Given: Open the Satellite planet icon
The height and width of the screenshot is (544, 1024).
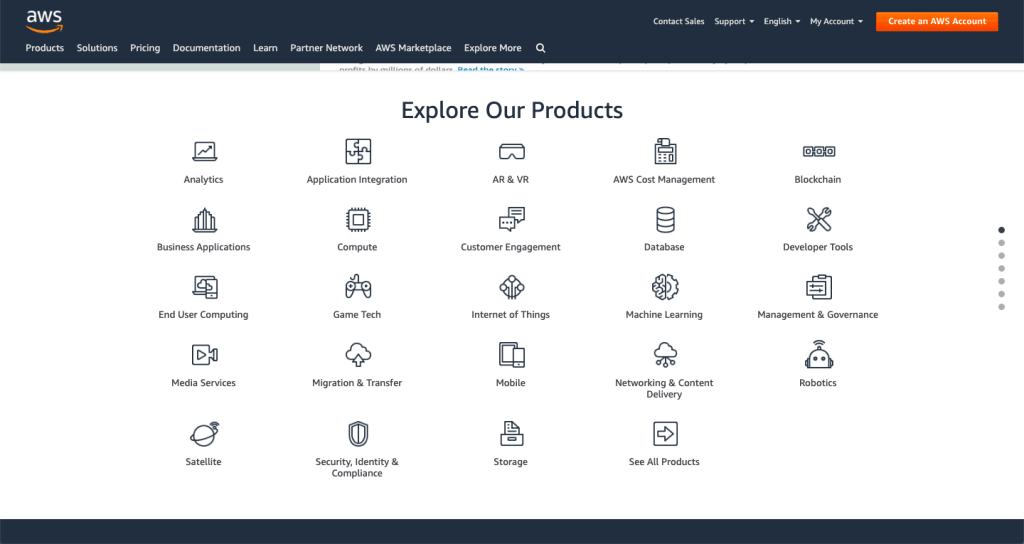Looking at the screenshot, I should pos(204,434).
